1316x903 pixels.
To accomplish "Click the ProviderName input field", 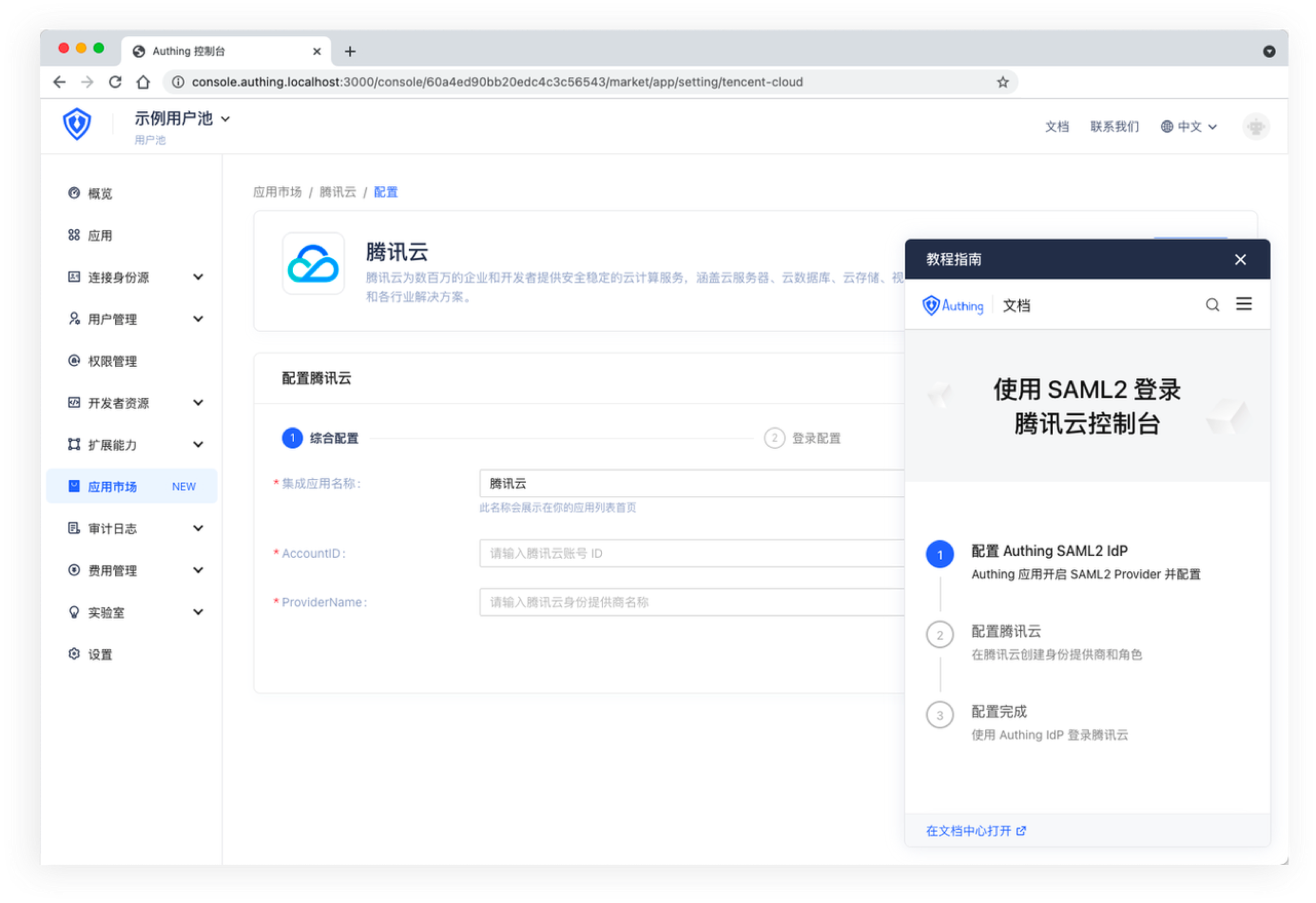I will pos(692,602).
